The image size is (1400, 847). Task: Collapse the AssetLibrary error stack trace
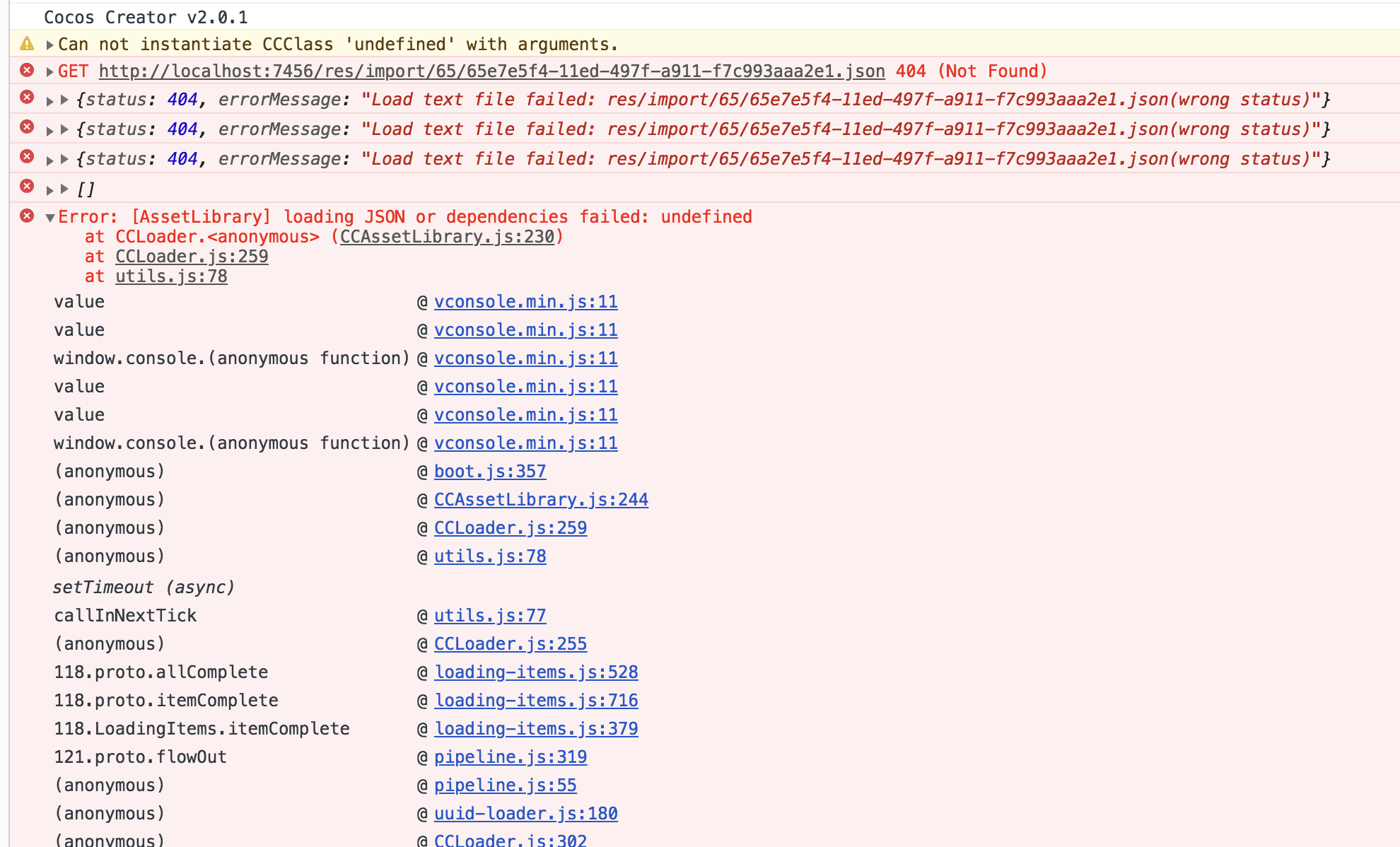(49, 218)
